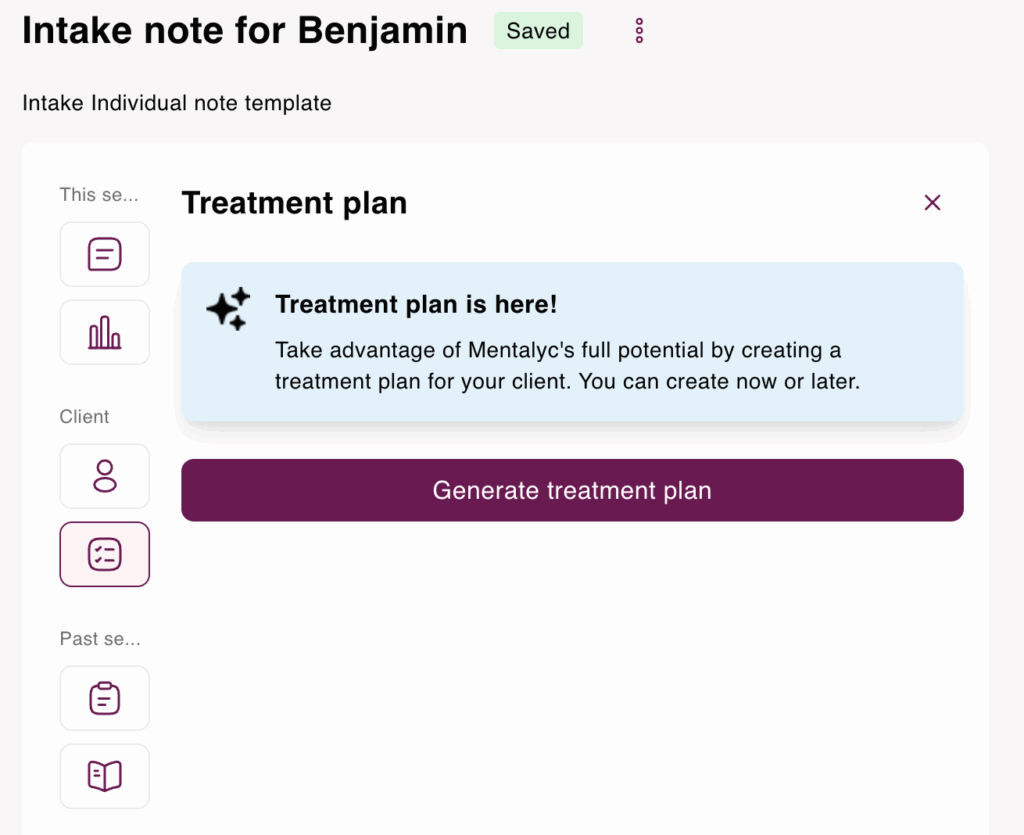Click the truncated 'Past se...' sidebar label
1024x835 pixels.
(x=100, y=639)
